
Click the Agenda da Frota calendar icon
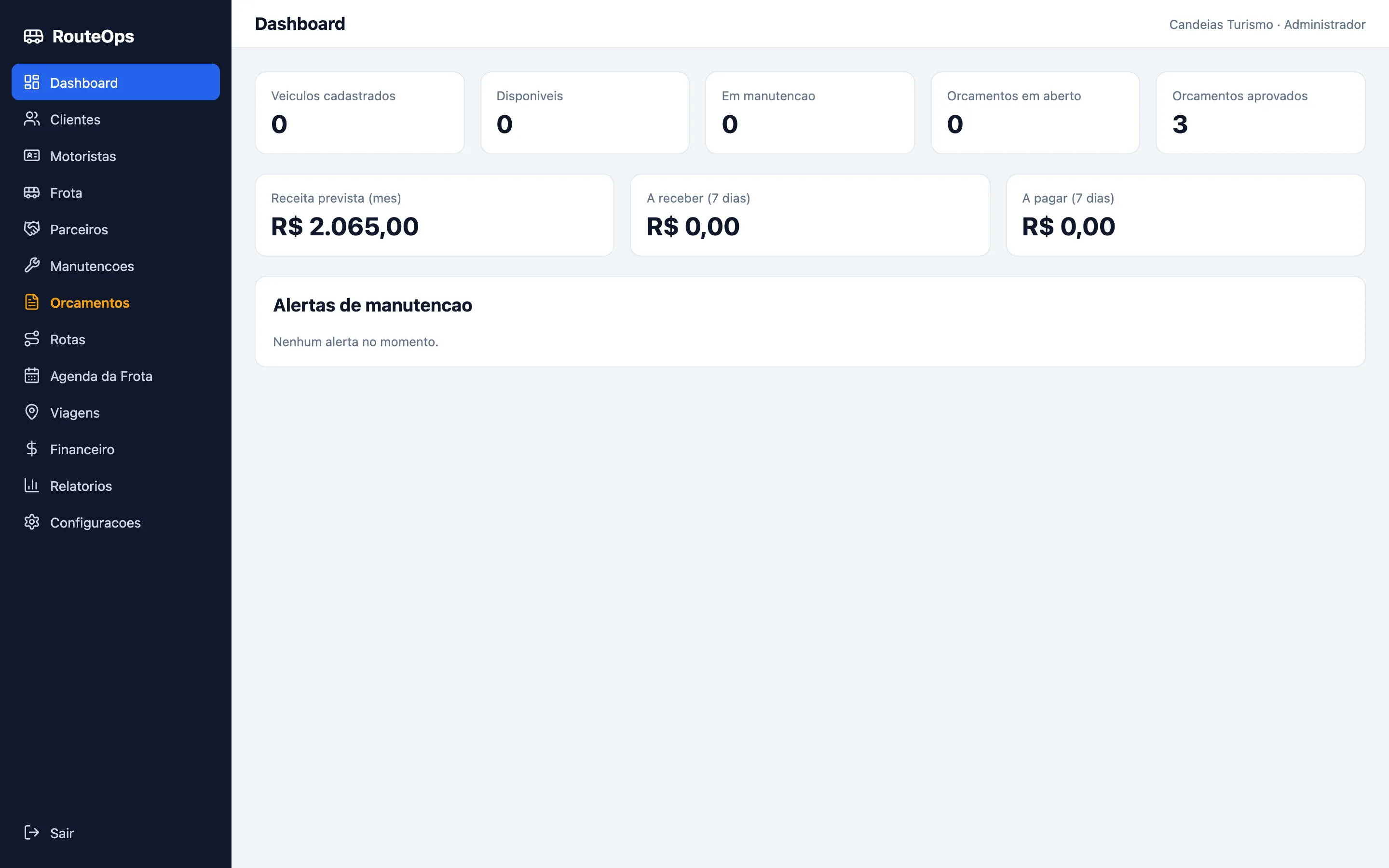[x=31, y=376]
